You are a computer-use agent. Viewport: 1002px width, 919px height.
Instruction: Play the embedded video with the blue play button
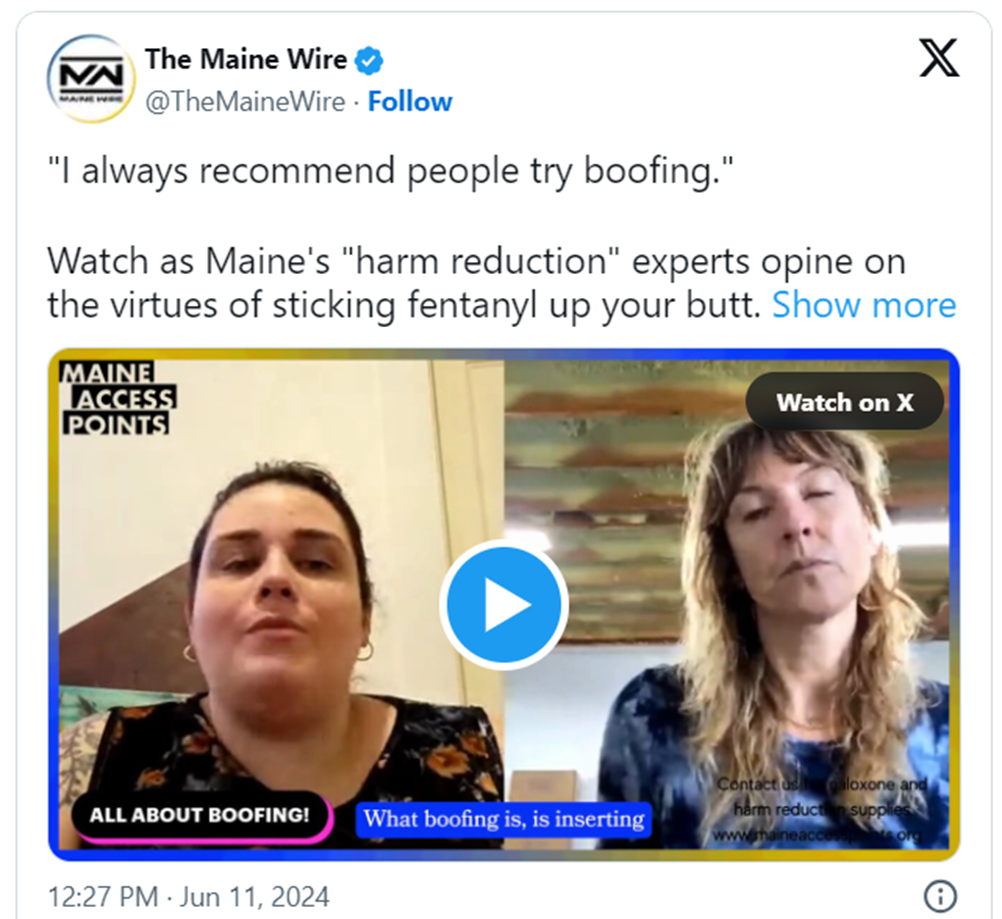(504, 605)
